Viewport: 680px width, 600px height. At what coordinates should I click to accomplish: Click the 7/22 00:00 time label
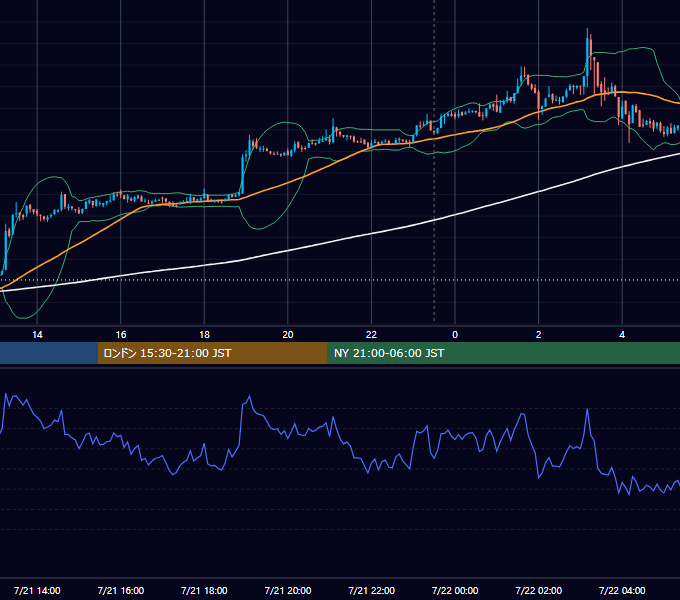point(455,590)
